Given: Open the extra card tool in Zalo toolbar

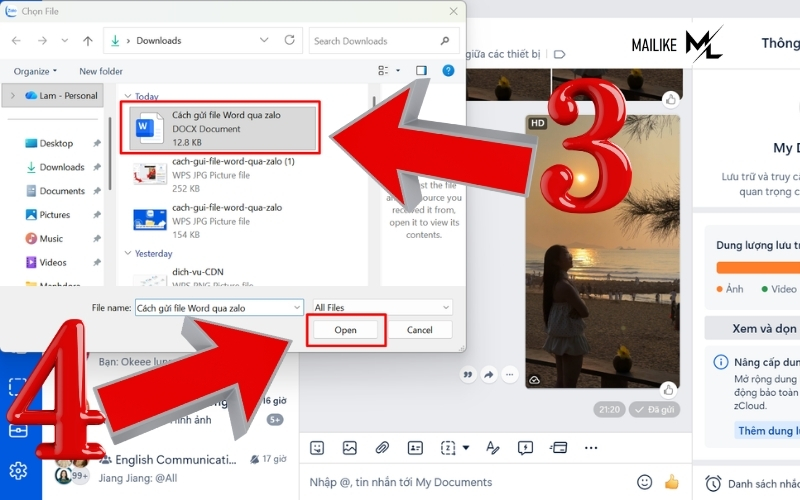Looking at the screenshot, I should 559,448.
